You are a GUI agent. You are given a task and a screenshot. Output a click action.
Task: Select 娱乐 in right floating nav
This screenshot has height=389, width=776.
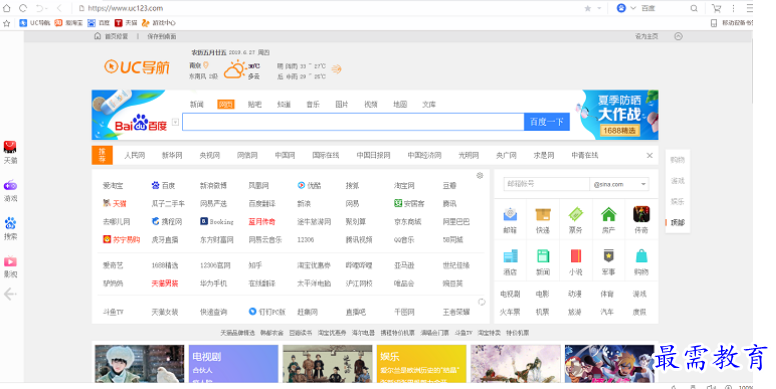[678, 201]
